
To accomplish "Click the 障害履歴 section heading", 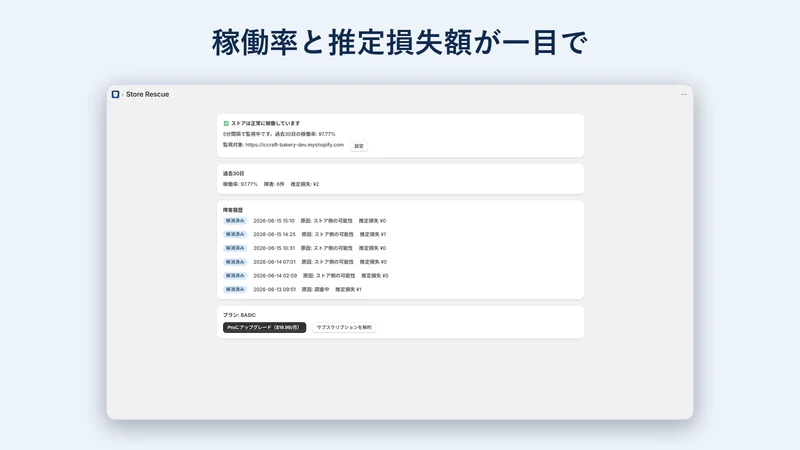I will [233, 210].
